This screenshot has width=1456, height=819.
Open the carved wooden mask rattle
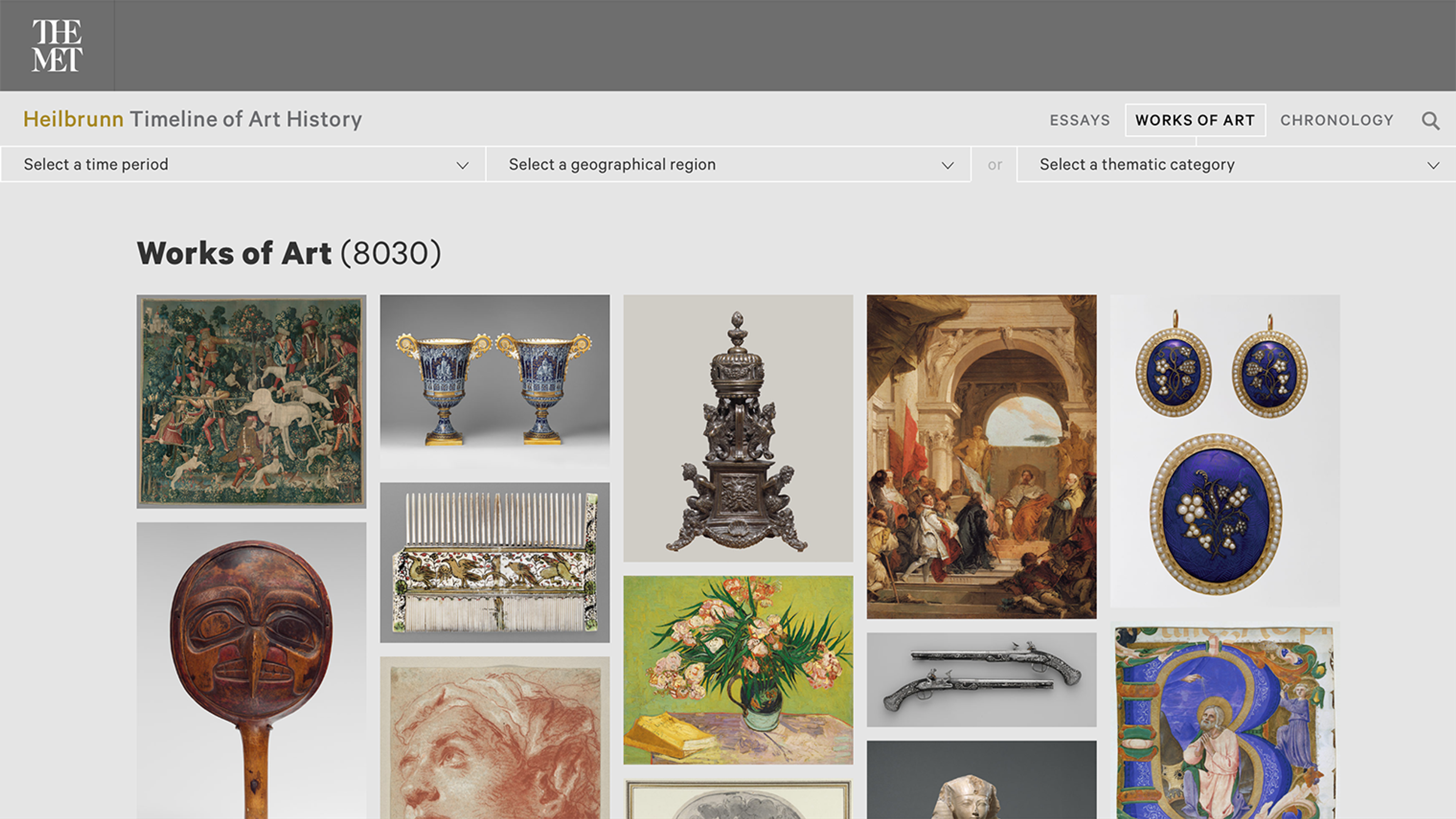click(x=251, y=670)
